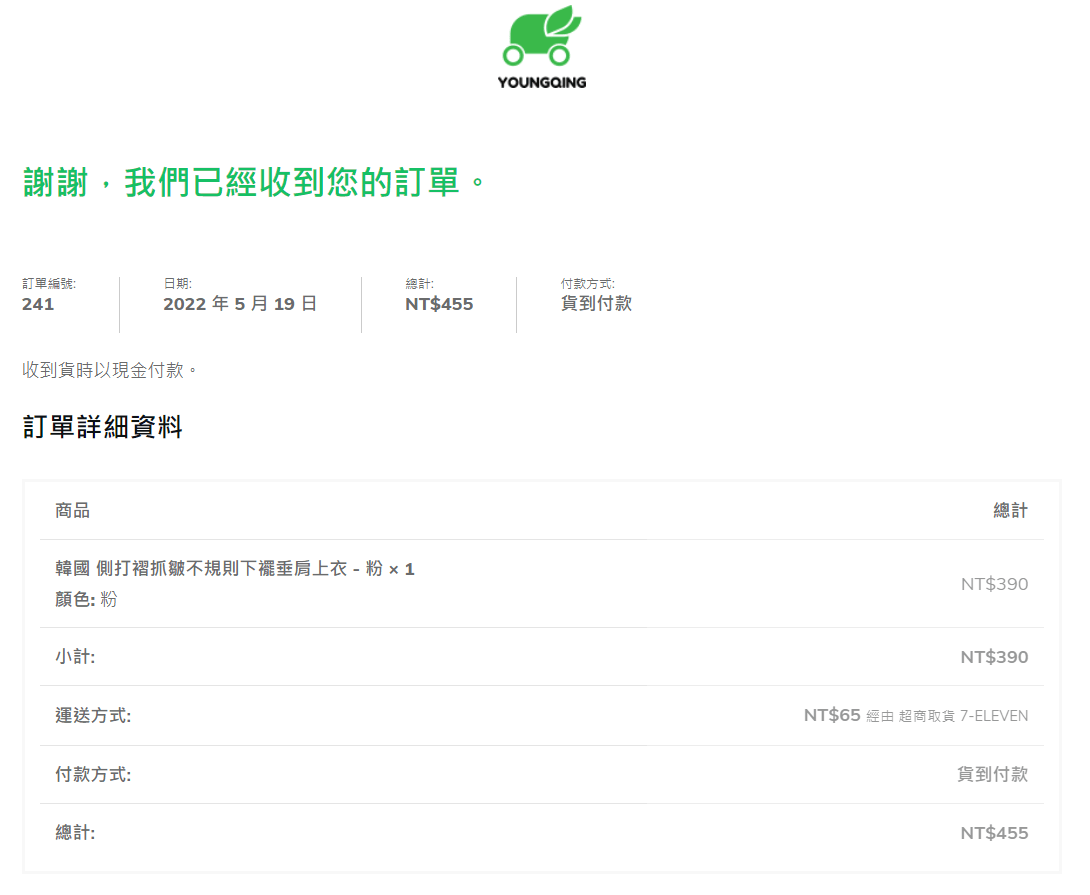Click the shipping fee NT$65
This screenshot has height=895, width=1090.
click(832, 716)
